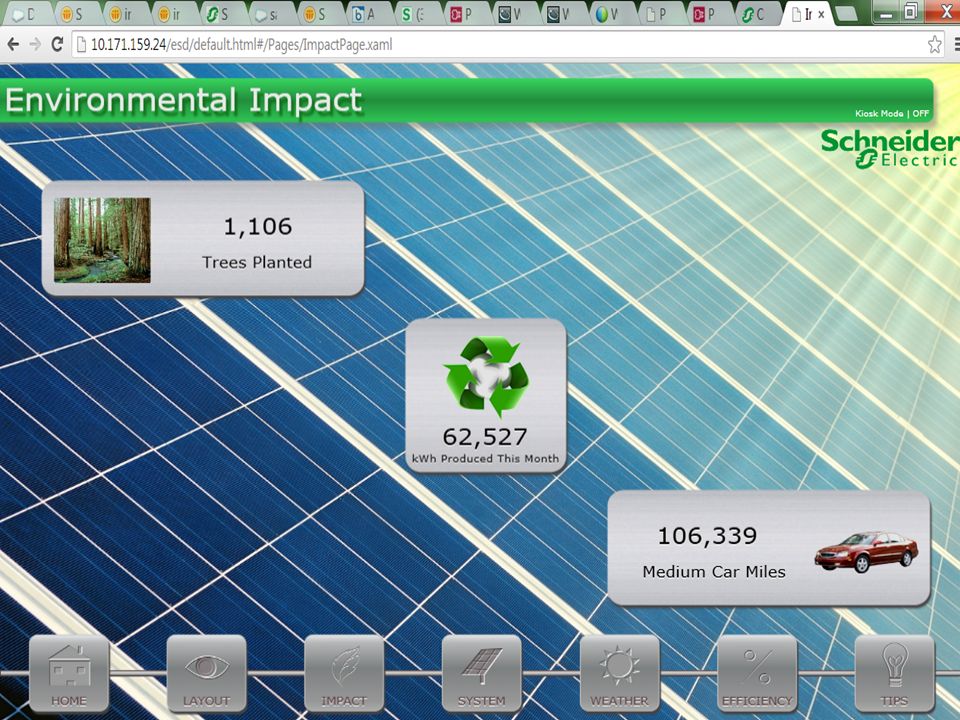Click the Schneider Electric logo
Screen dimensions: 960x720
click(890, 149)
